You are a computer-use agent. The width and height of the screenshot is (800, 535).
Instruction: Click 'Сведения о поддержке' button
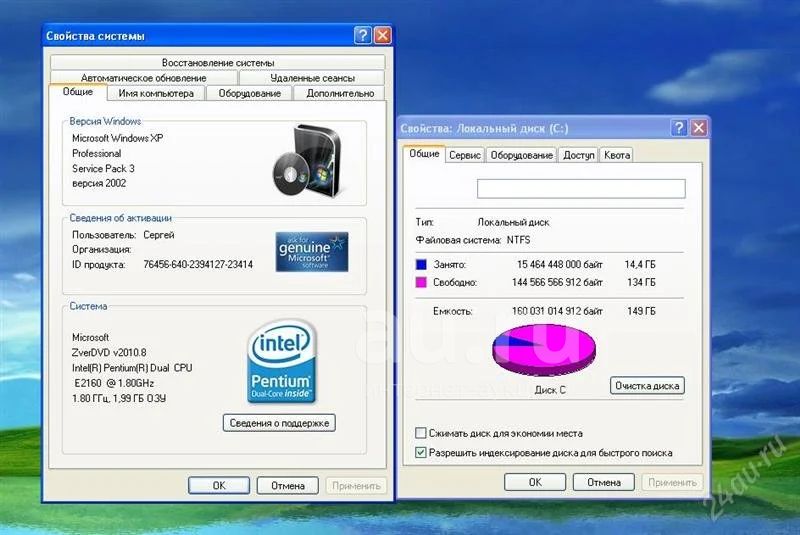tap(279, 423)
